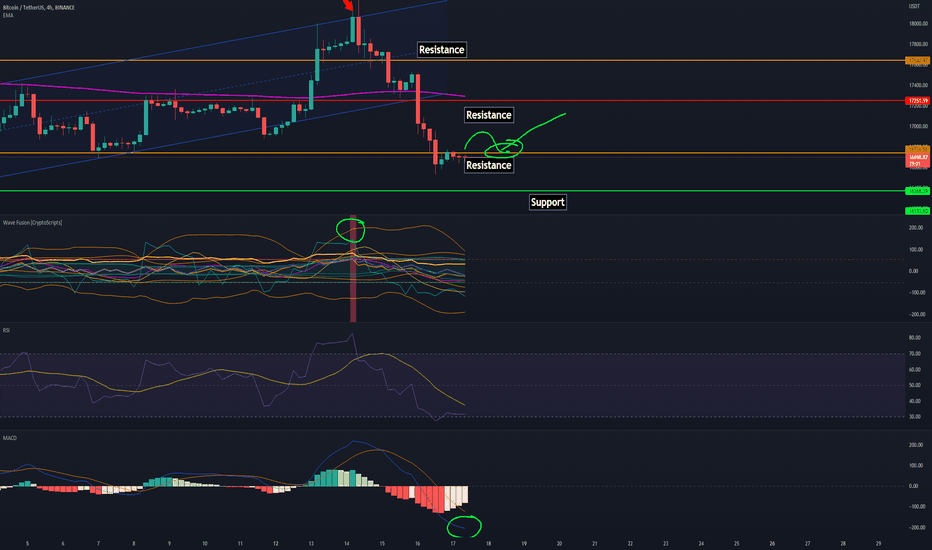Click the MACD pane label

coord(10,438)
